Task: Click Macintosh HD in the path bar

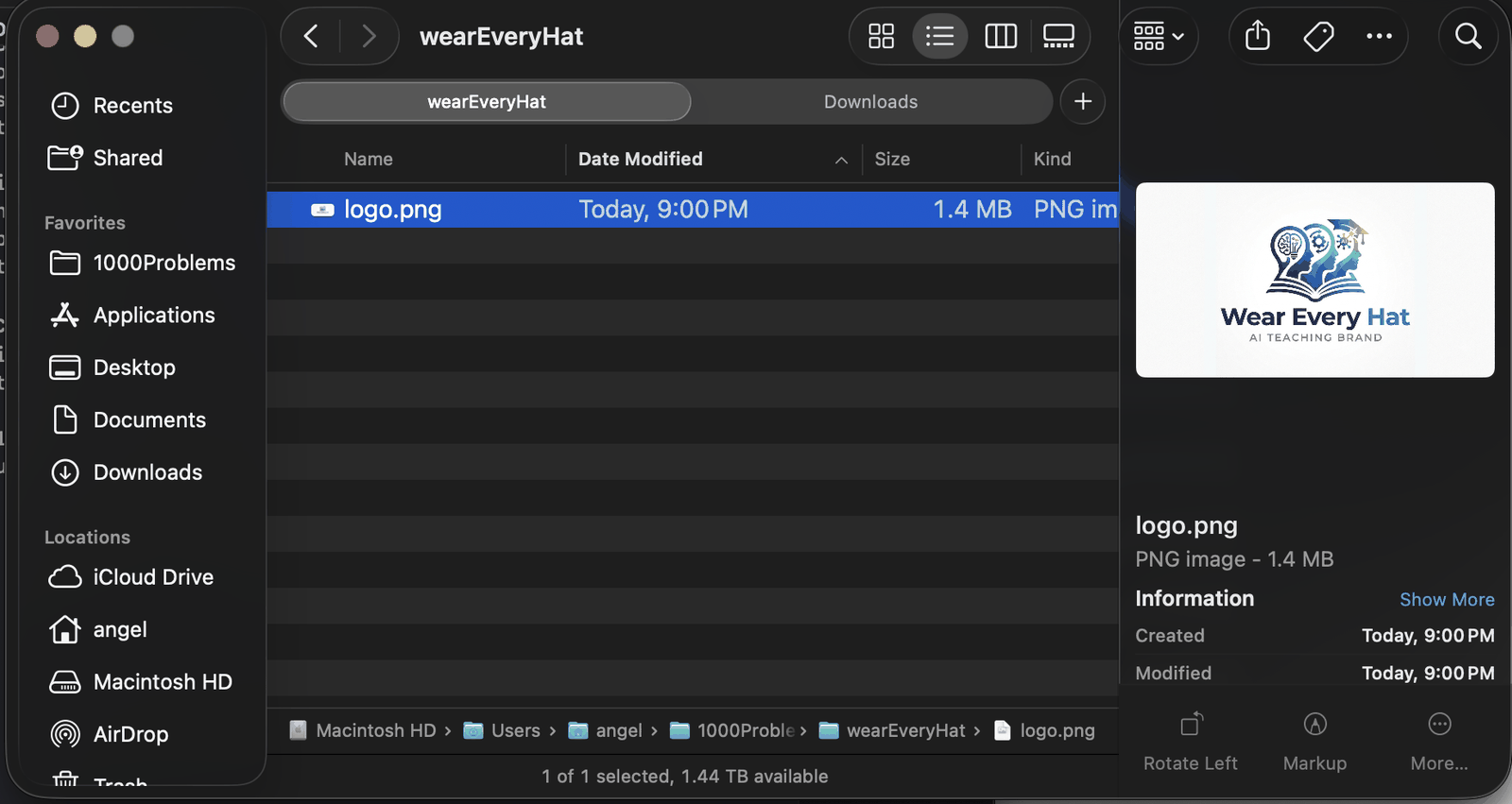Action: 363,730
